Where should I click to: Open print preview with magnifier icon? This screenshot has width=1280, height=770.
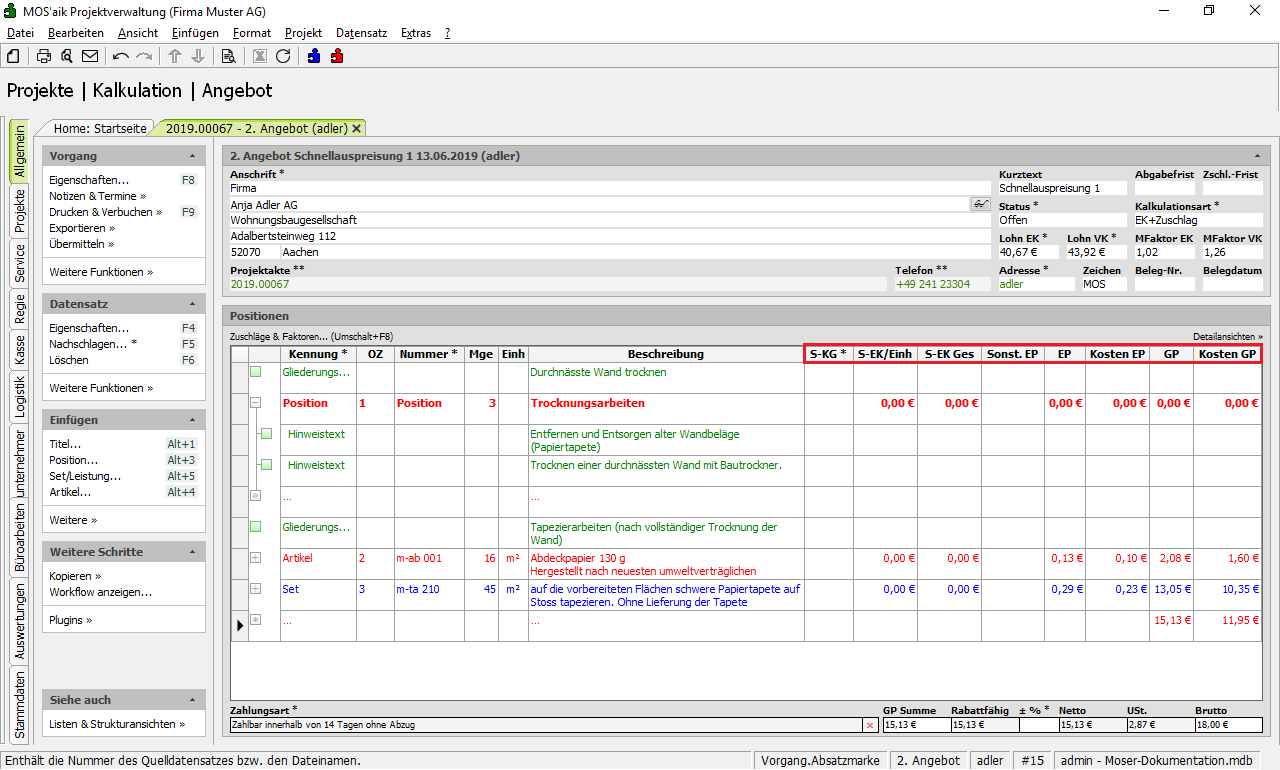(x=66, y=56)
